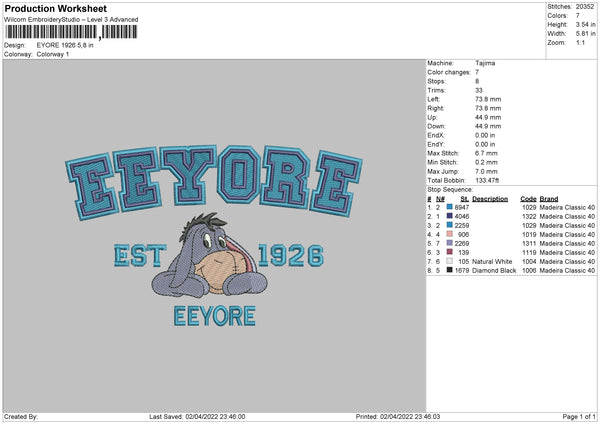Click the Up value '44.9 mm'
The width and height of the screenshot is (600, 424).
coord(488,117)
